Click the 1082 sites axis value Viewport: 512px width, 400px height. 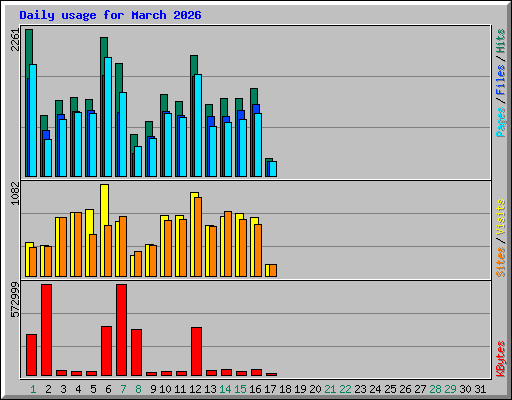pyautogui.click(x=15, y=193)
